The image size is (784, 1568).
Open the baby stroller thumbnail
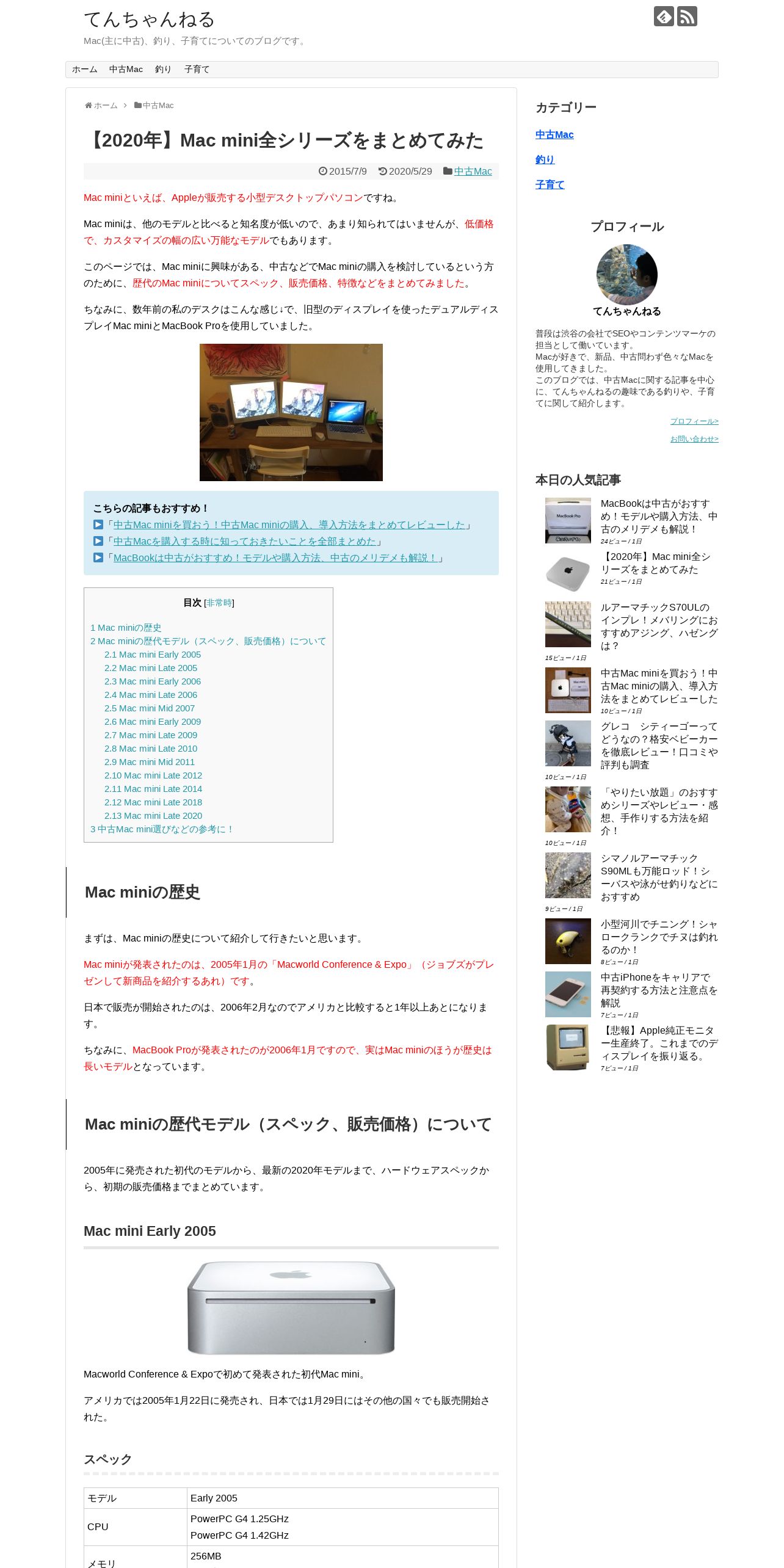pos(568,744)
